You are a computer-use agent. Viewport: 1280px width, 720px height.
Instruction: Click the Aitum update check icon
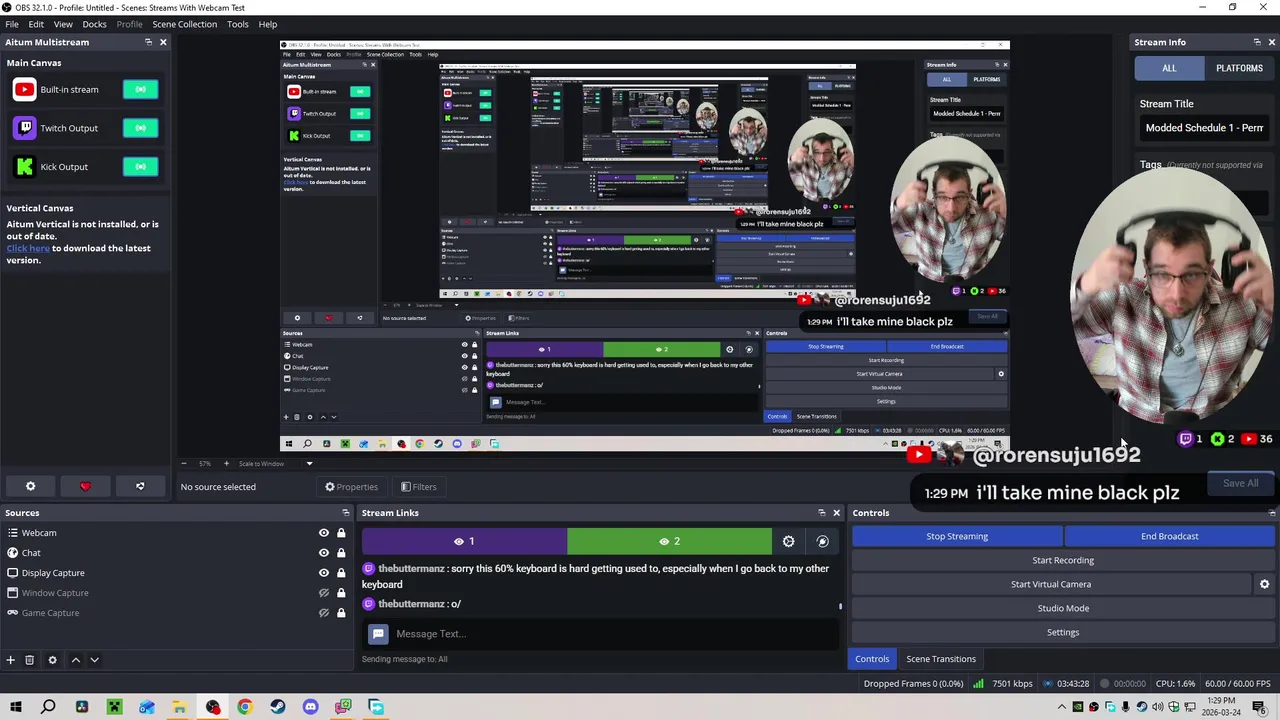(140, 486)
